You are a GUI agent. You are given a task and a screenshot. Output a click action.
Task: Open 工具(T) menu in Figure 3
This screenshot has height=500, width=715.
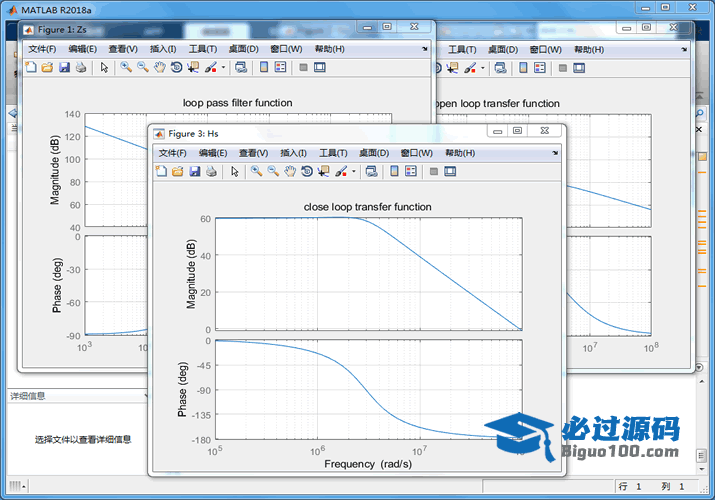[334, 153]
